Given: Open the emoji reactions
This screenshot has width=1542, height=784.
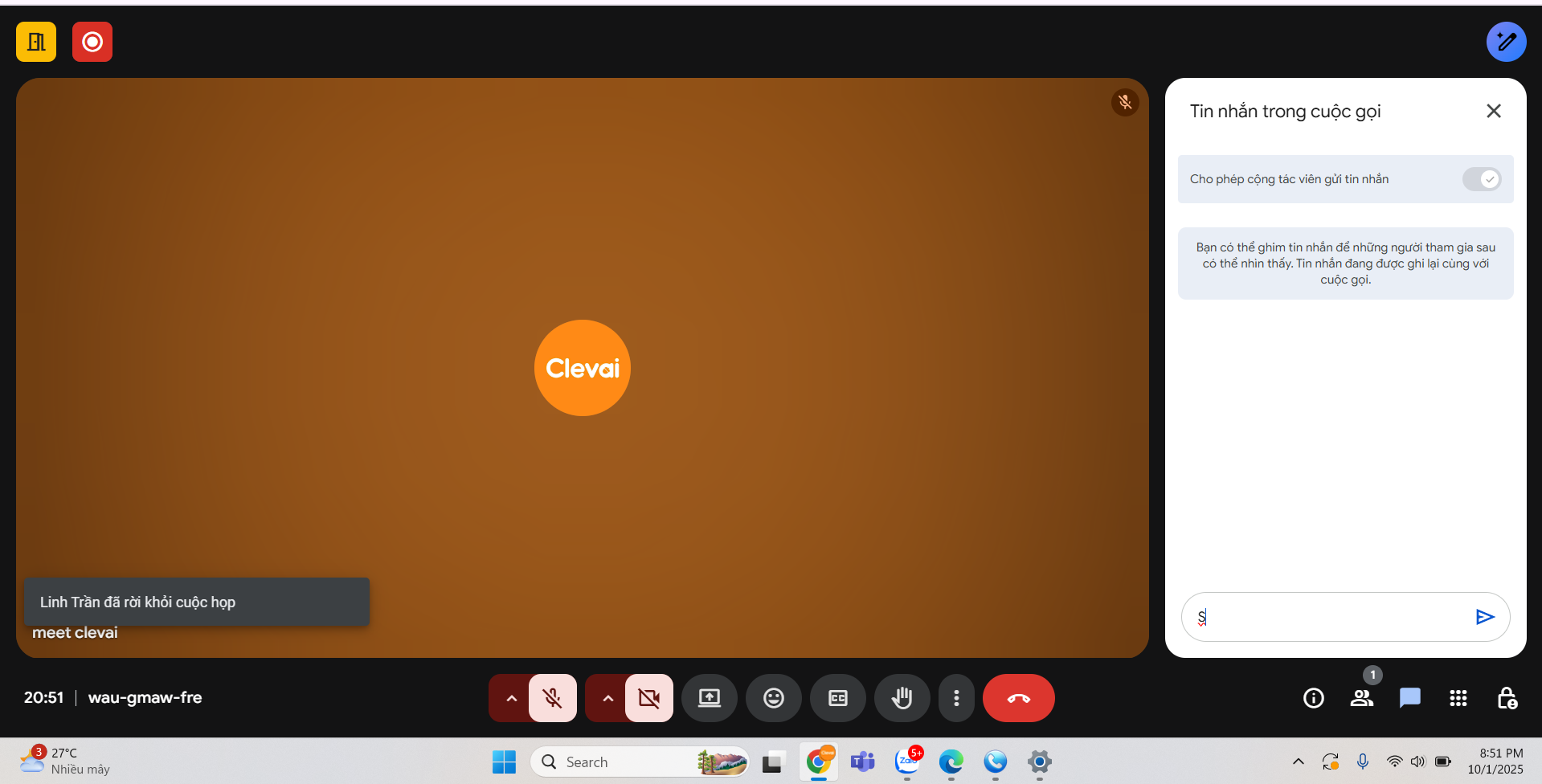Looking at the screenshot, I should [x=774, y=698].
